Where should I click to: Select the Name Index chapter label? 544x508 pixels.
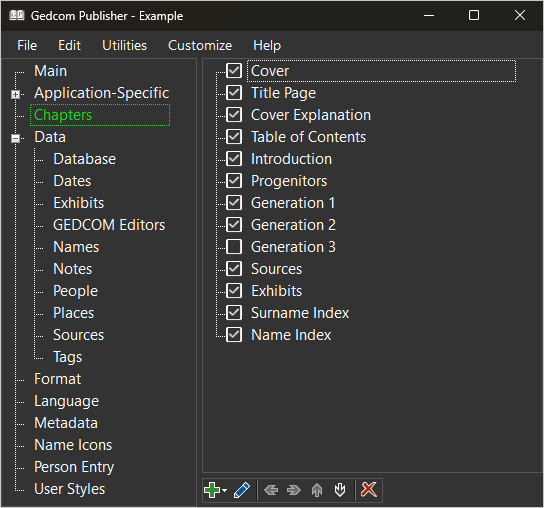coord(291,335)
